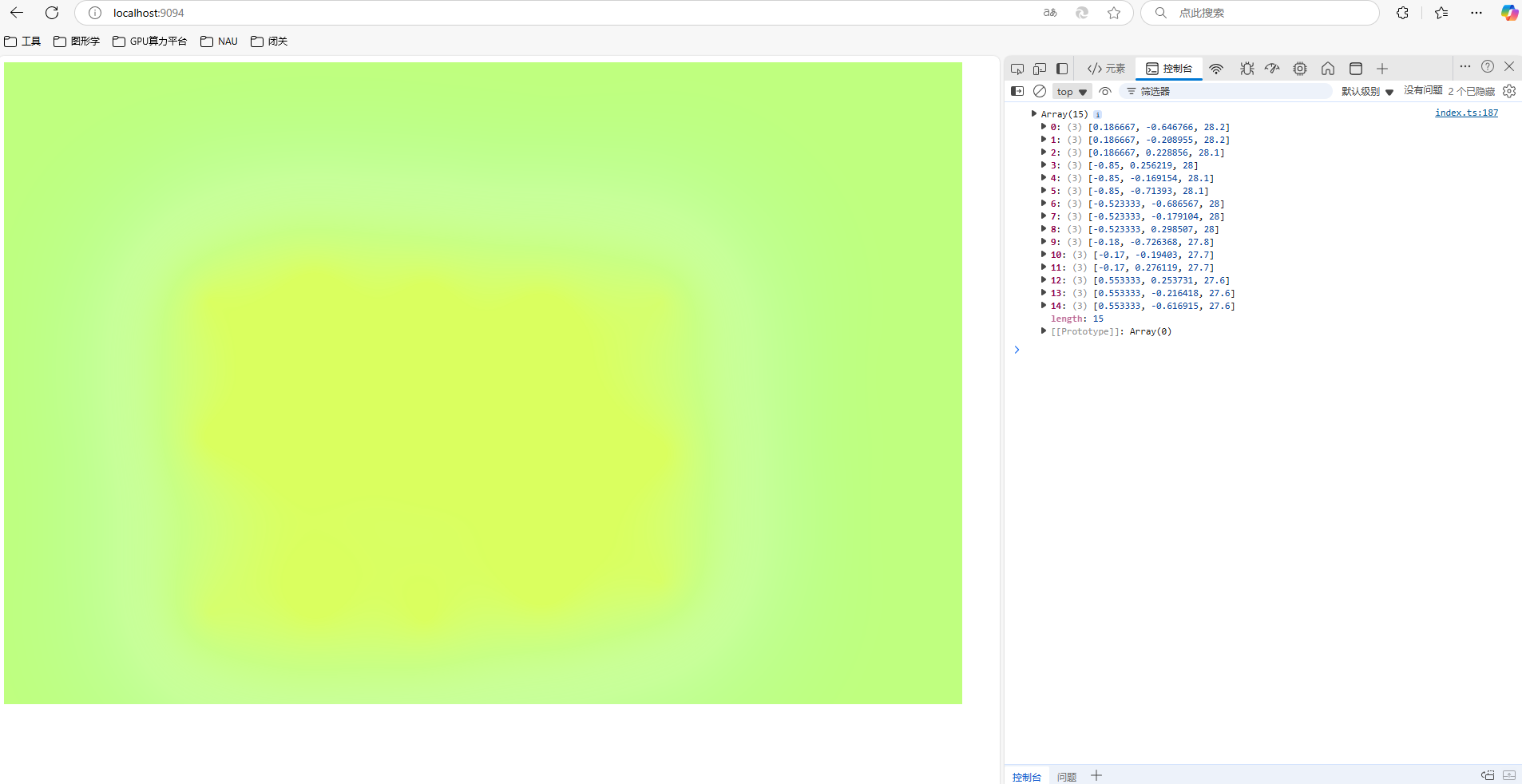The image size is (1522, 784).
Task: Expand array item 10
Action: (1044, 254)
